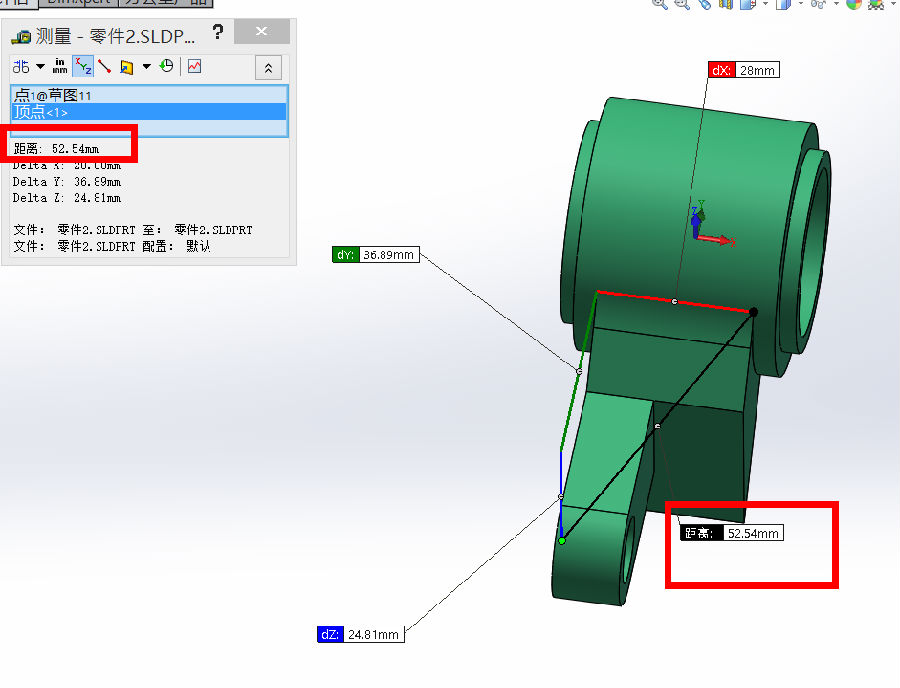This screenshot has height=688, width=900.
Task: Open the Measurement History icon
Action: 166,67
